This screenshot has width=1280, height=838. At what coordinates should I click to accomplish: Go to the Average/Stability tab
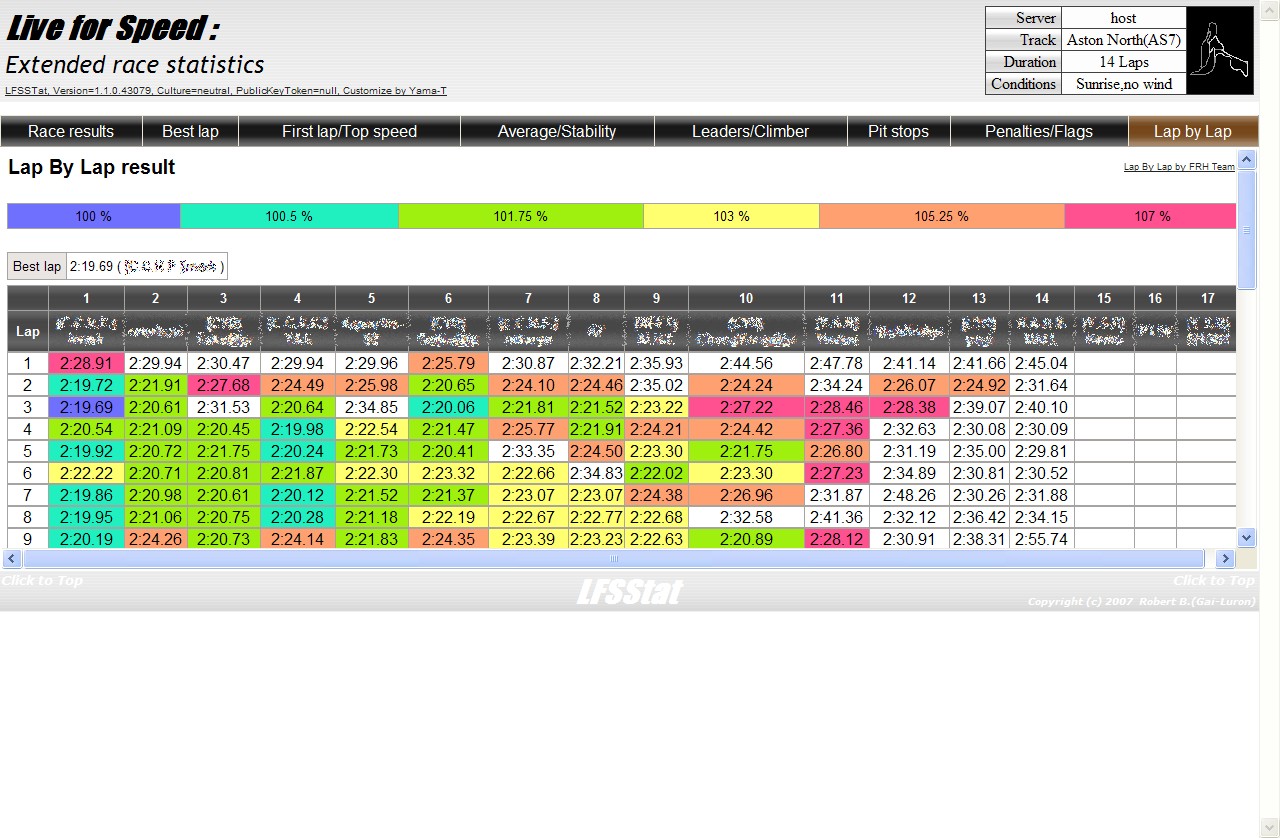click(x=557, y=131)
